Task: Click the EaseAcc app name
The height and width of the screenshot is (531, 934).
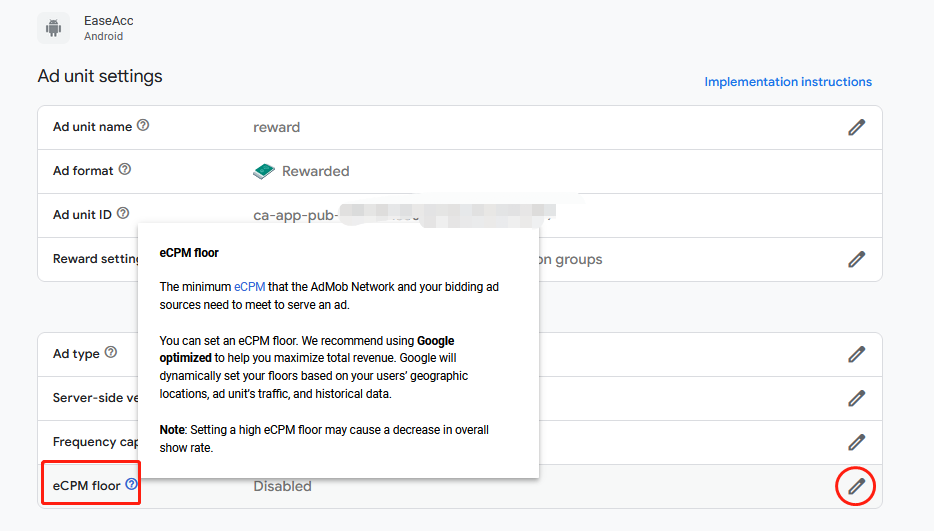Action: pos(108,21)
